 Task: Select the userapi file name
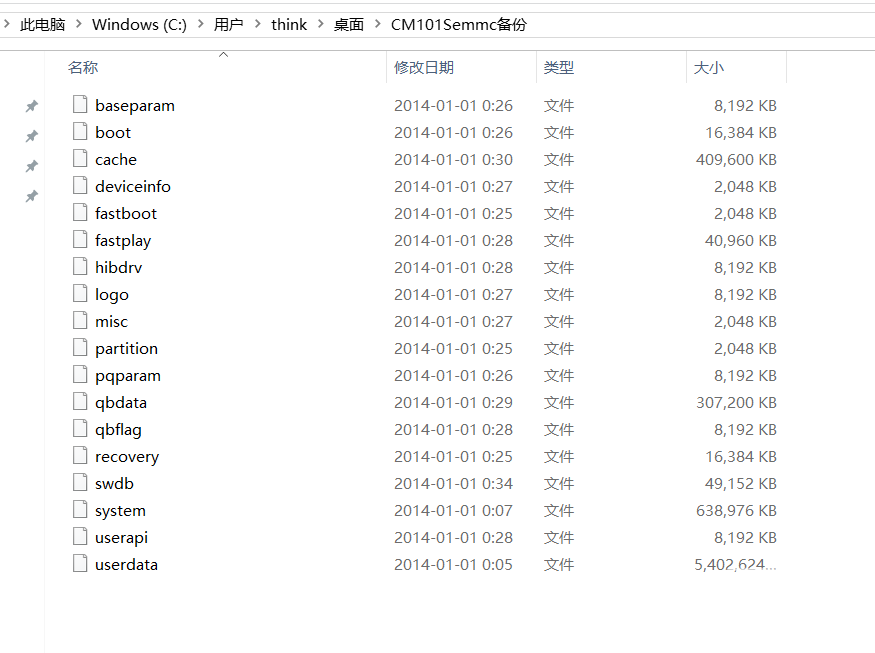pos(122,538)
